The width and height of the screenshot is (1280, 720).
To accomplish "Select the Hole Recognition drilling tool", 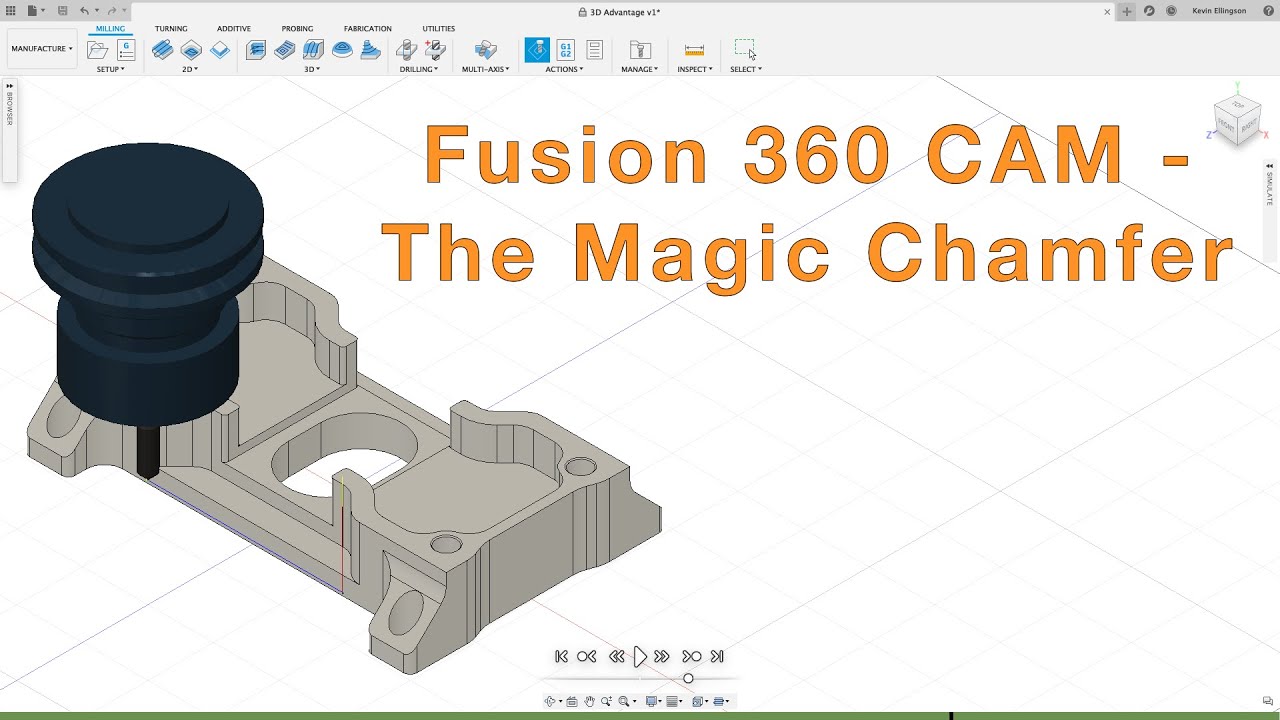I will [434, 49].
